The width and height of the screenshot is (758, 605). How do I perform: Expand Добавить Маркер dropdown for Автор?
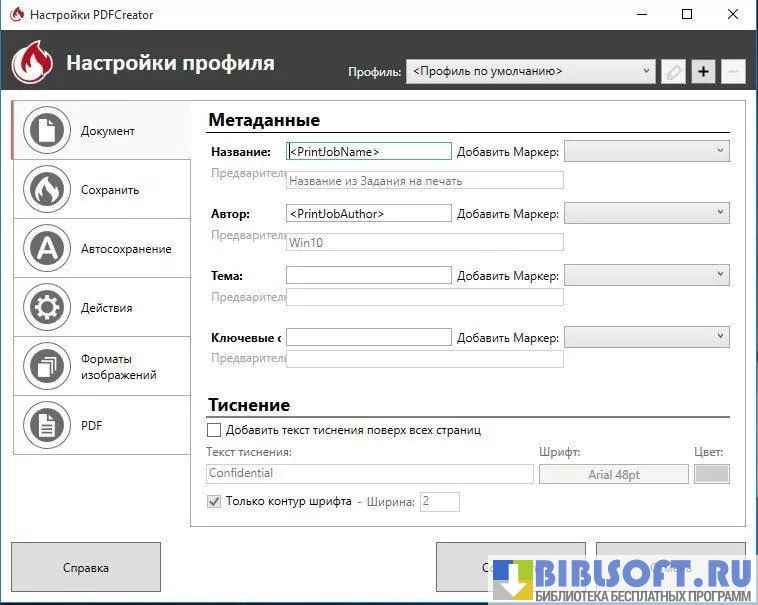646,213
